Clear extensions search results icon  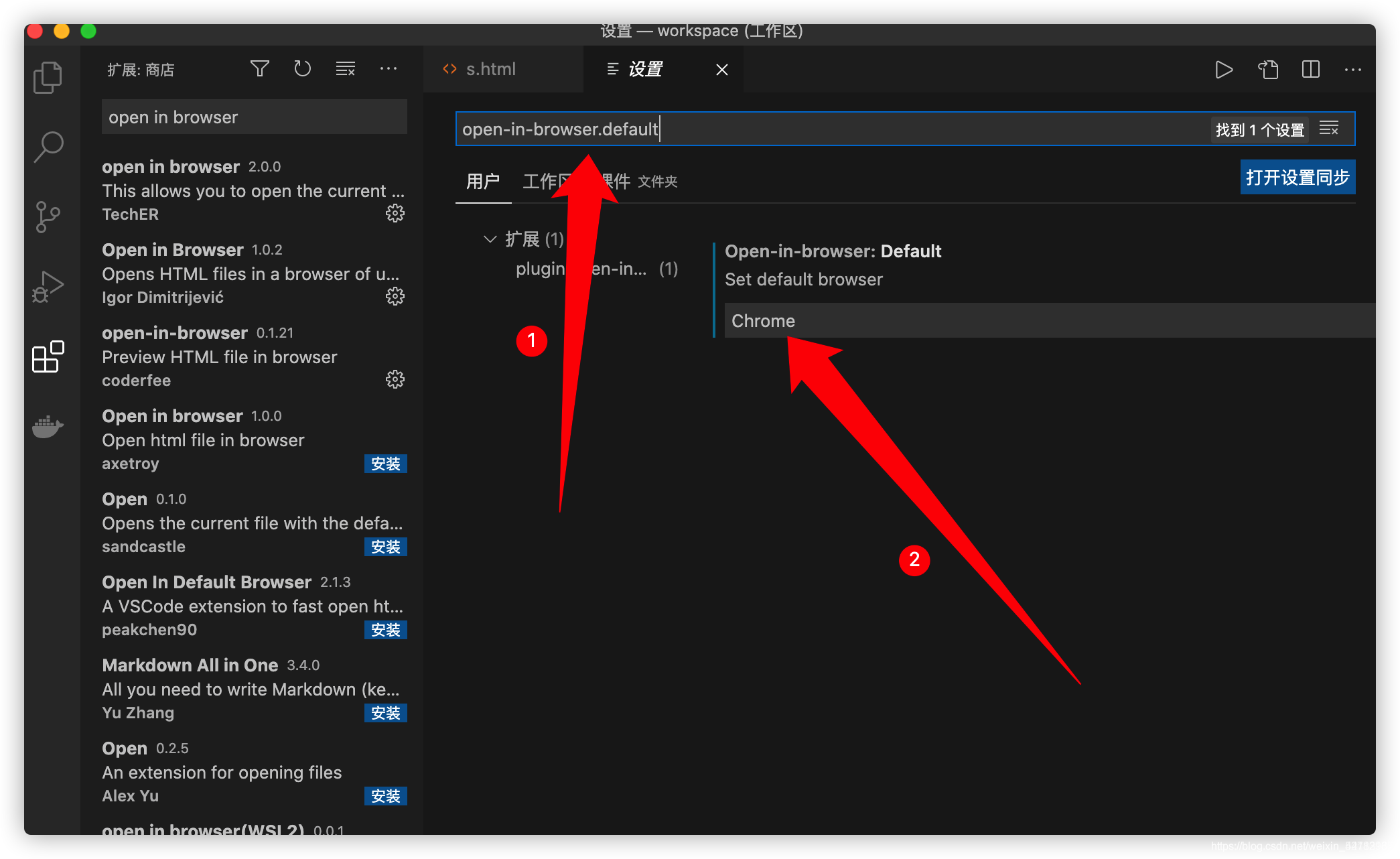coord(346,69)
